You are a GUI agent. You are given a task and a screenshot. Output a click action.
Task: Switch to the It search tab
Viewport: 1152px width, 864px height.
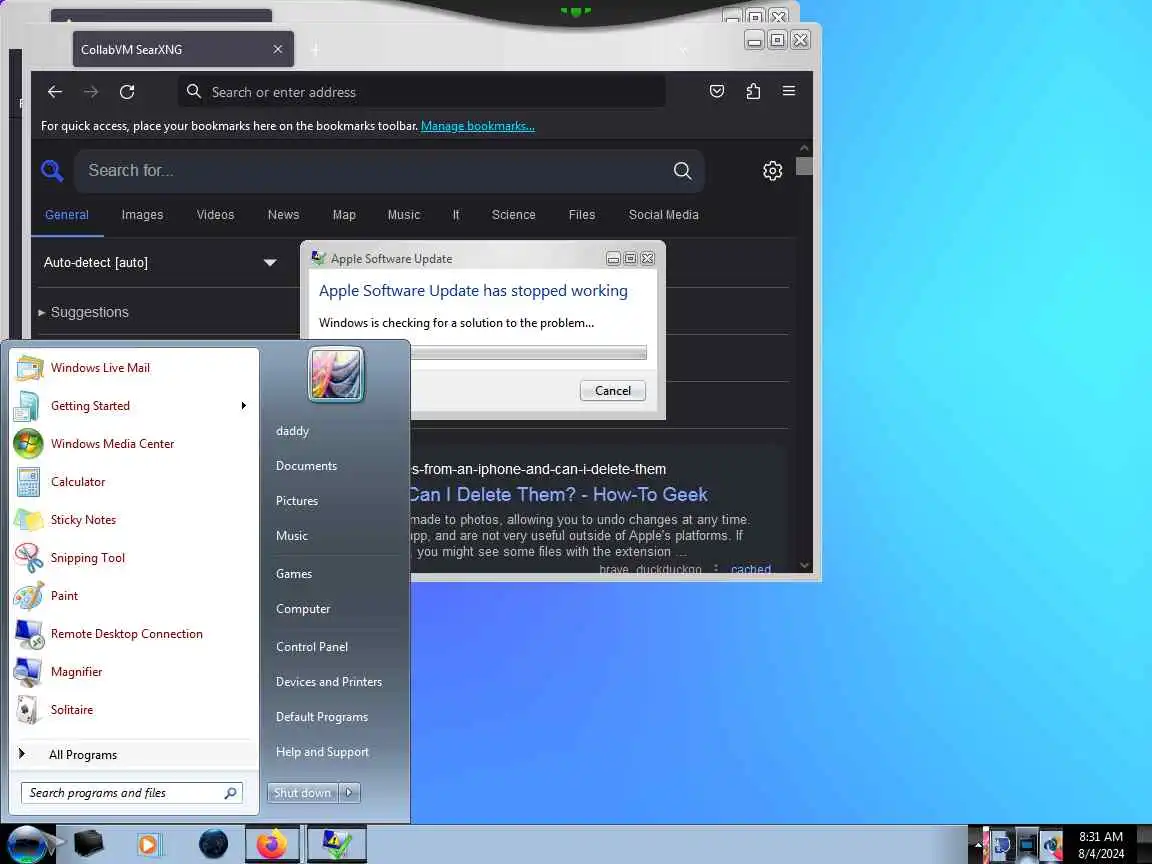456,215
